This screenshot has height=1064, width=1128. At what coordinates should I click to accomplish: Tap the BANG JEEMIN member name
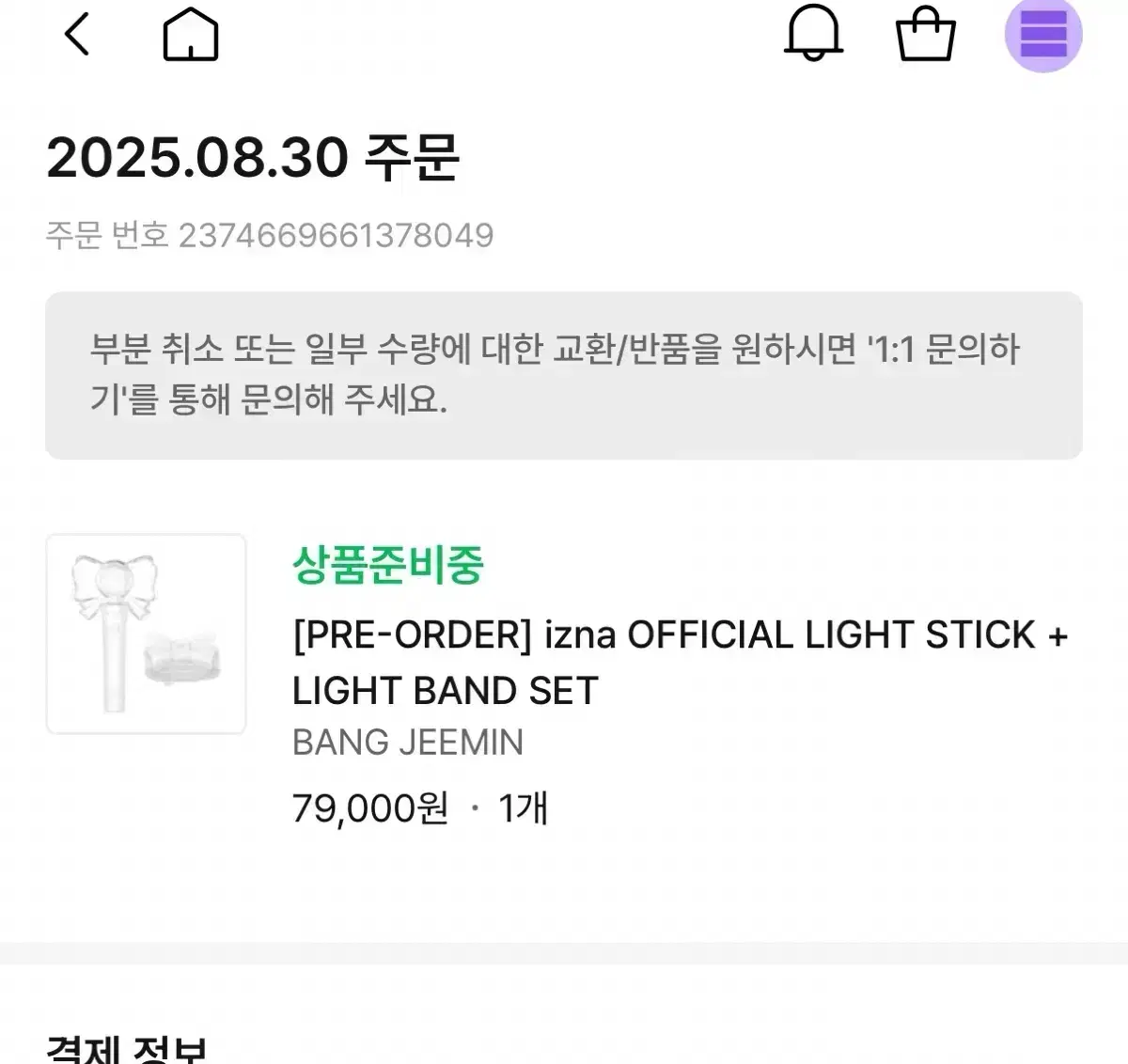[406, 743]
